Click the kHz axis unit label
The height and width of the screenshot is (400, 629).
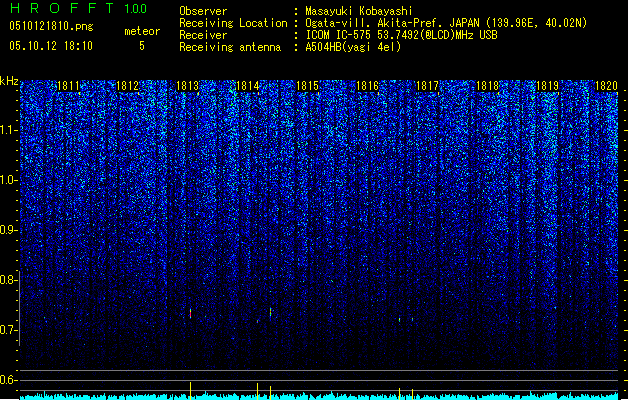tap(9, 81)
